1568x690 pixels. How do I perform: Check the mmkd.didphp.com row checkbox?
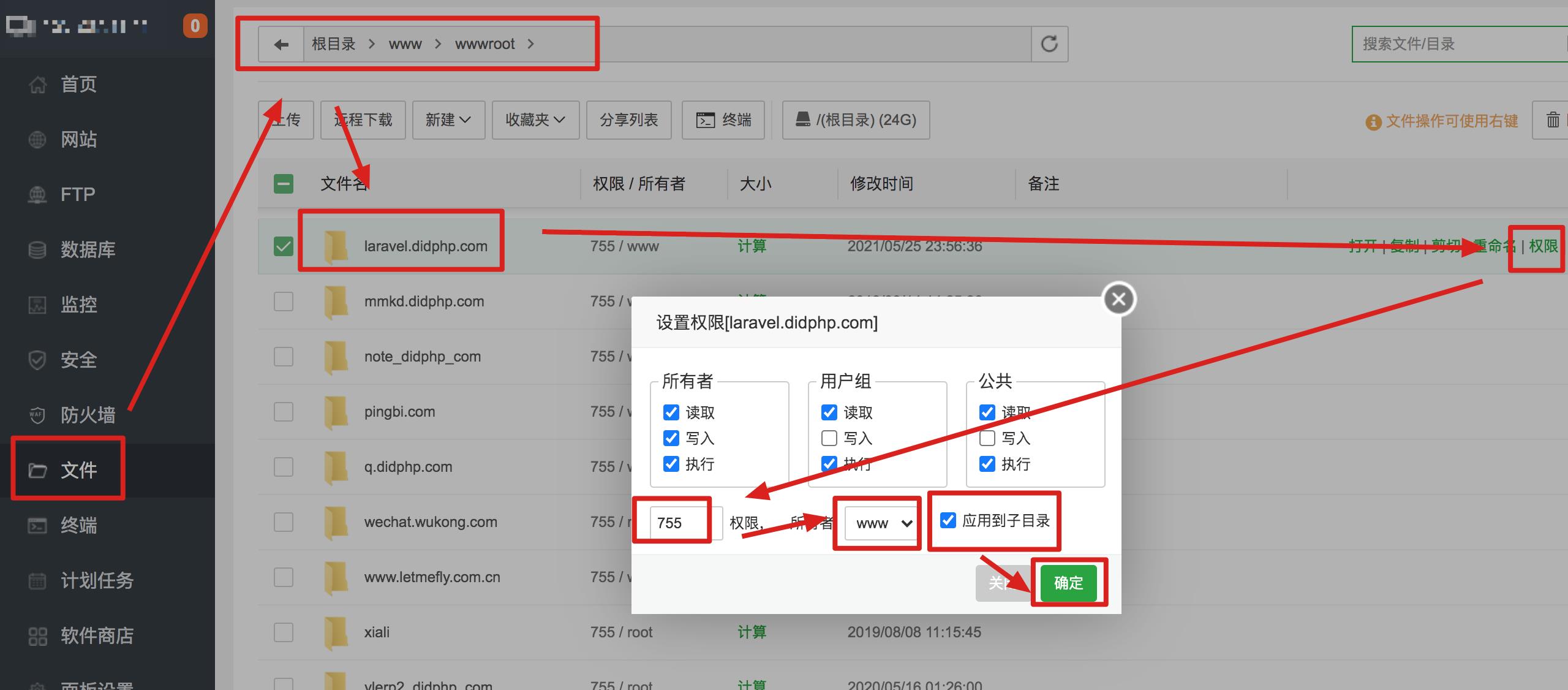[x=284, y=301]
